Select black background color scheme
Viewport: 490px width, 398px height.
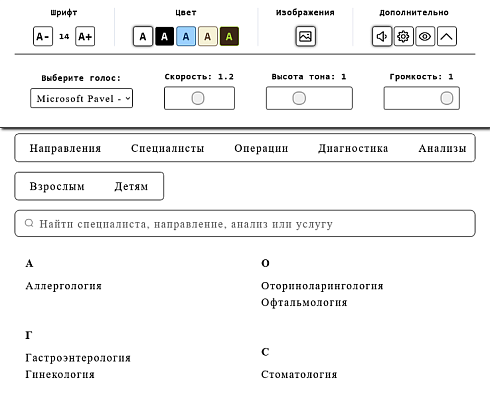pos(164,36)
